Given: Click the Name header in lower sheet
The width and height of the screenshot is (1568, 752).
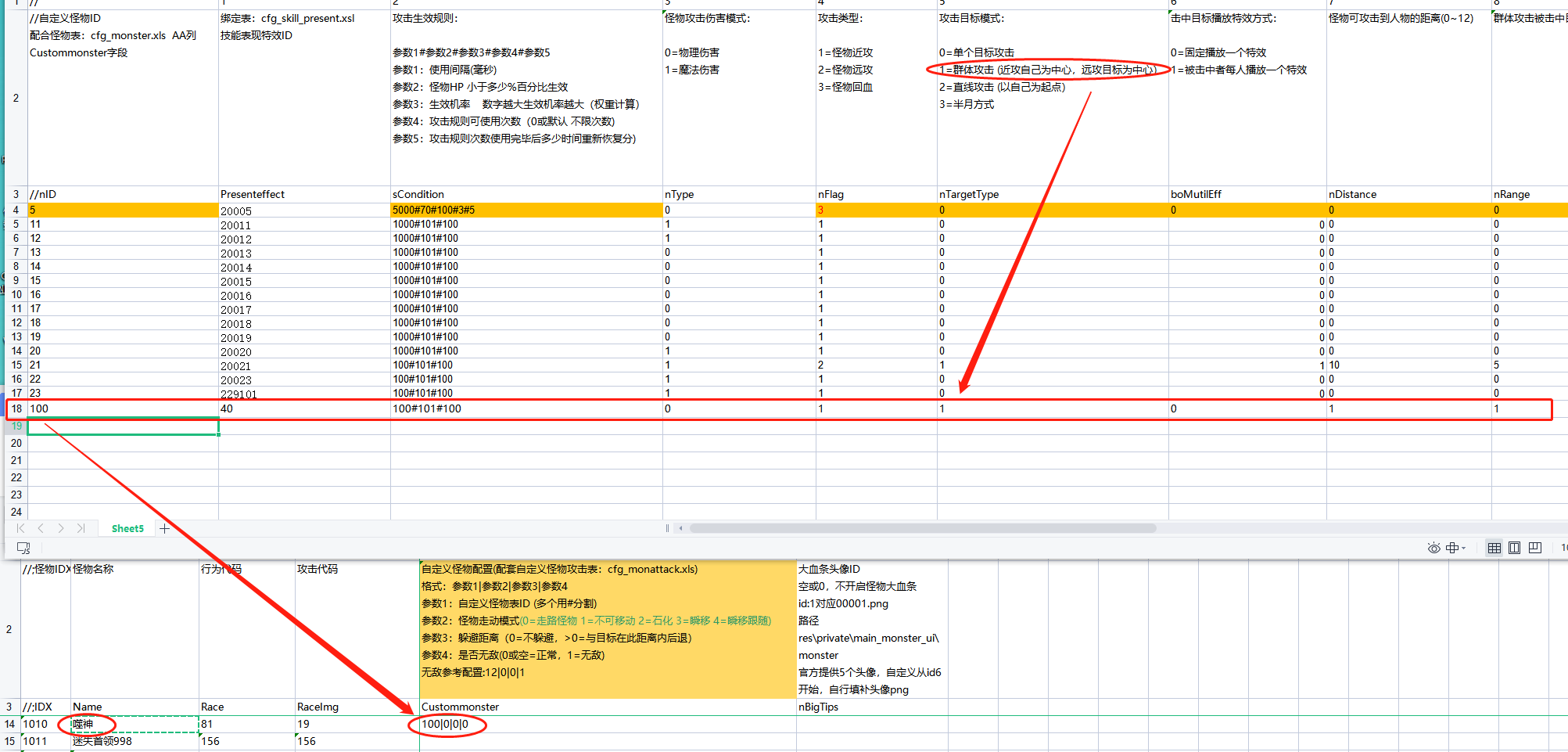Looking at the screenshot, I should (135, 707).
